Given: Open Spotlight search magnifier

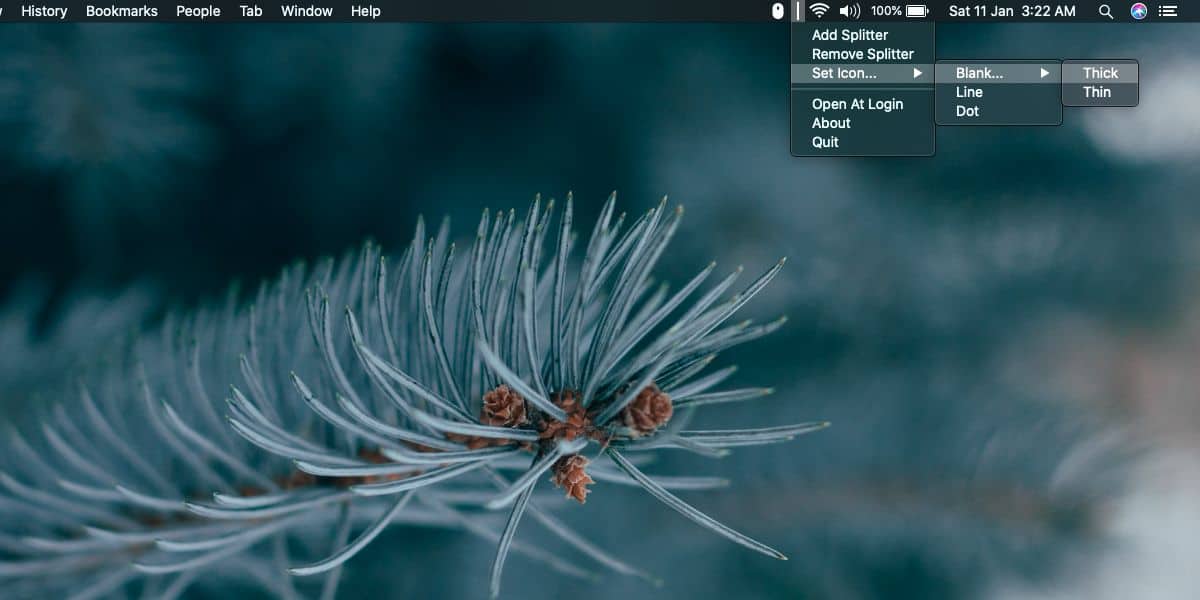Looking at the screenshot, I should (1106, 11).
